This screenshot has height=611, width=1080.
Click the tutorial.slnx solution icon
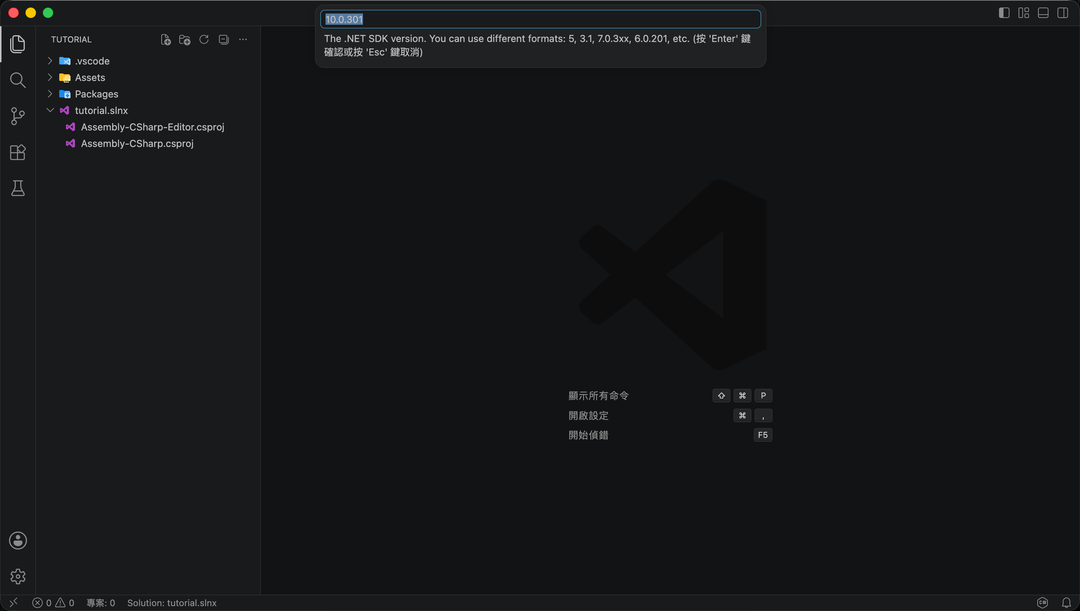click(x=65, y=110)
